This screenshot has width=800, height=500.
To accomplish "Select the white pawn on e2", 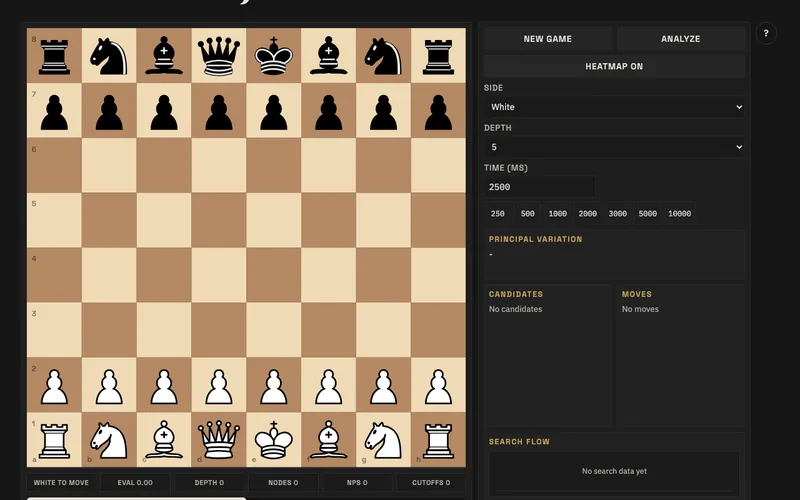I will point(273,385).
